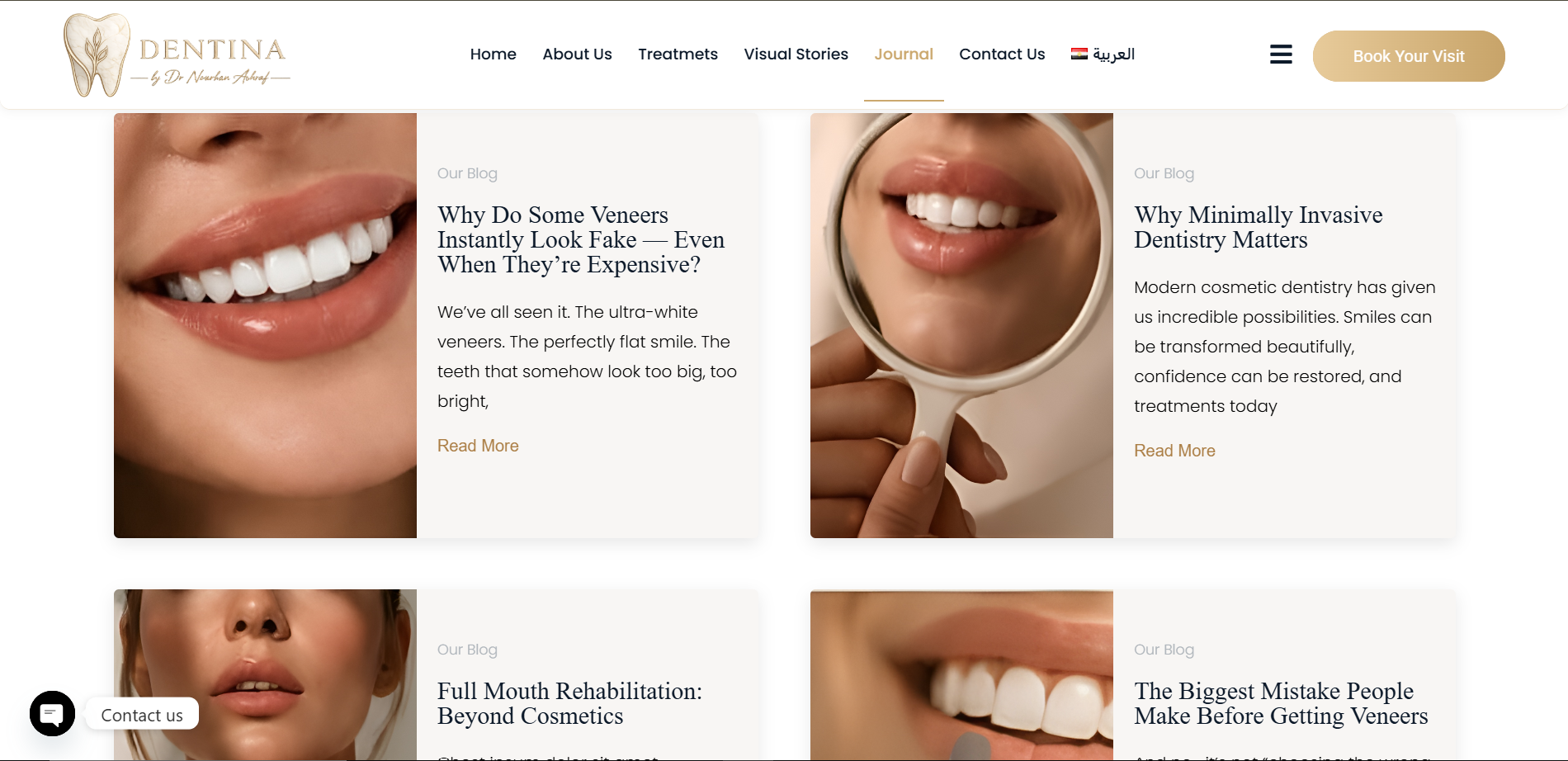Image resolution: width=1568 pixels, height=761 pixels.
Task: Open 'Full Mouth Rehabilitation: Beyond Cosmetics' article
Action: (569, 703)
